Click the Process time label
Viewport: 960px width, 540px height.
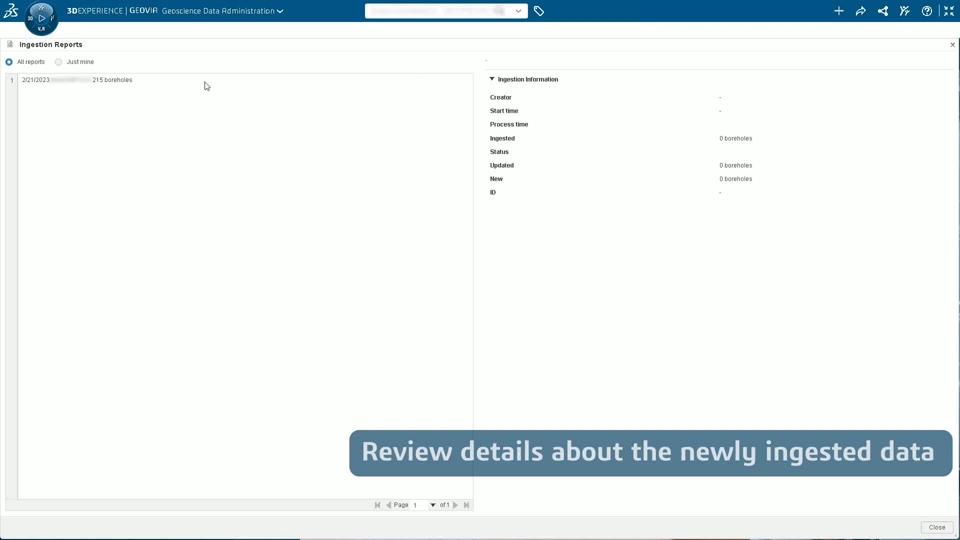tap(509, 124)
